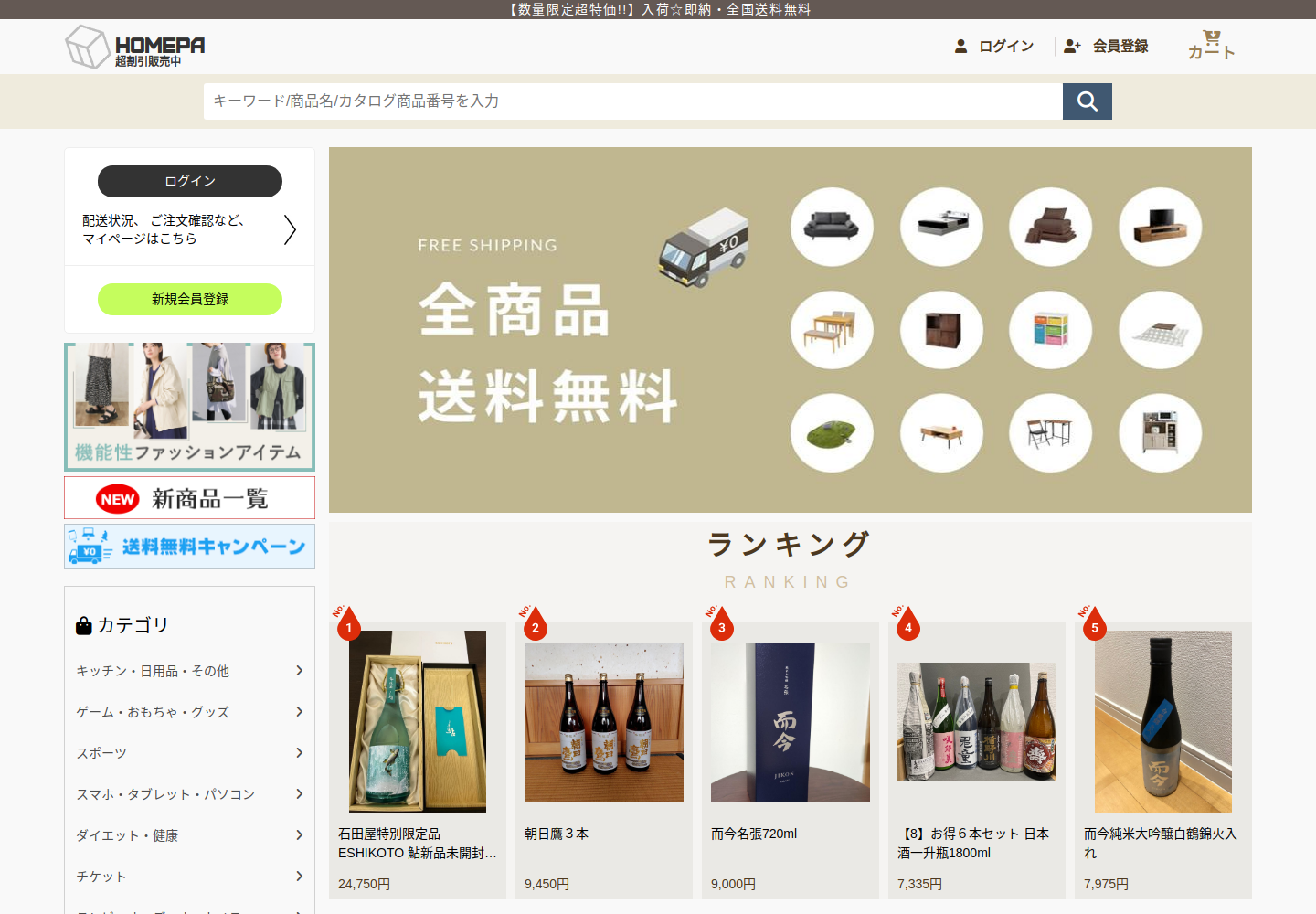This screenshot has width=1316, height=914.
Task: Open rank 3 而今名張720ml product image
Action: tap(791, 722)
